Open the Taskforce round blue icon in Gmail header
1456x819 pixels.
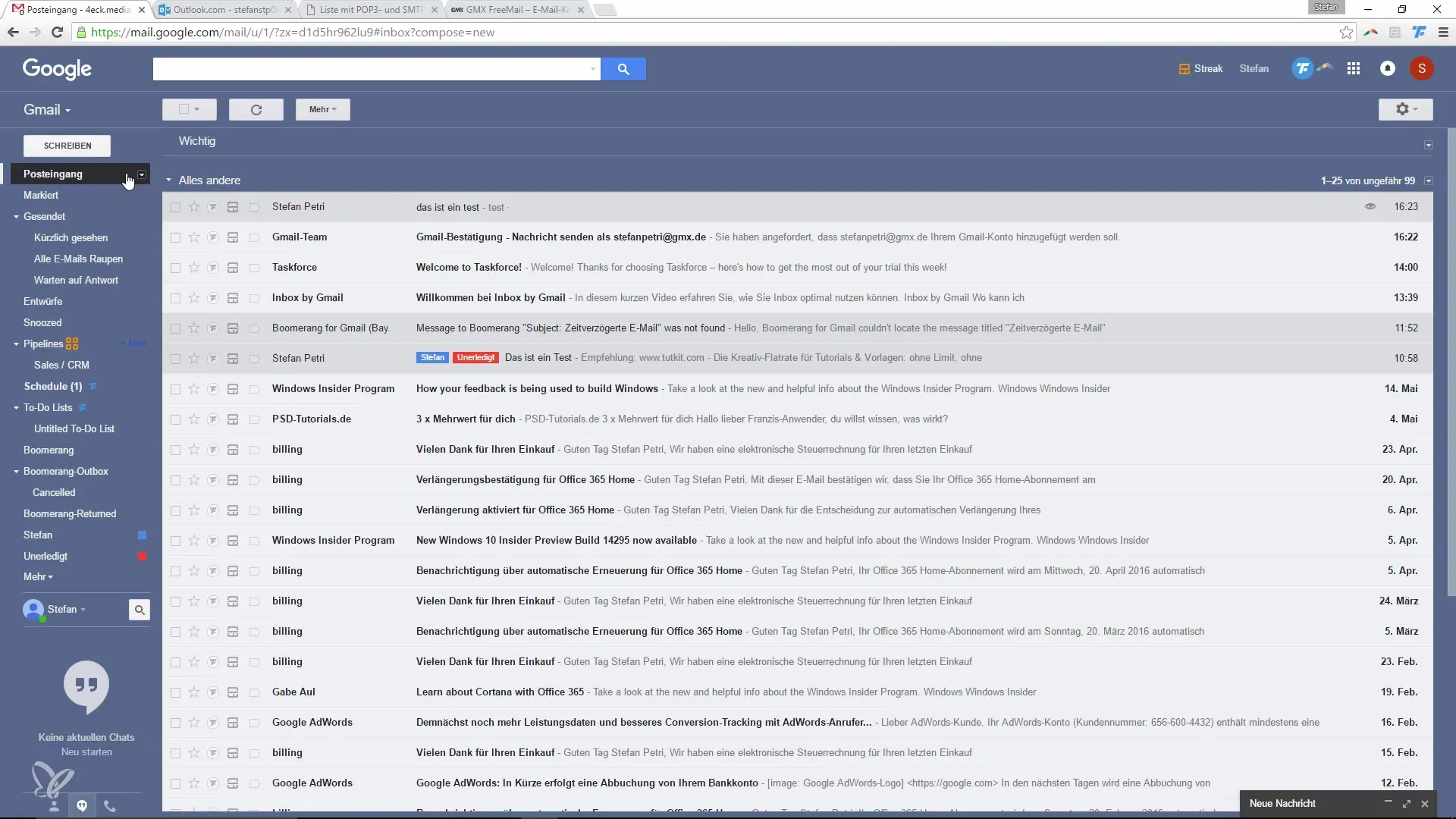[1302, 69]
